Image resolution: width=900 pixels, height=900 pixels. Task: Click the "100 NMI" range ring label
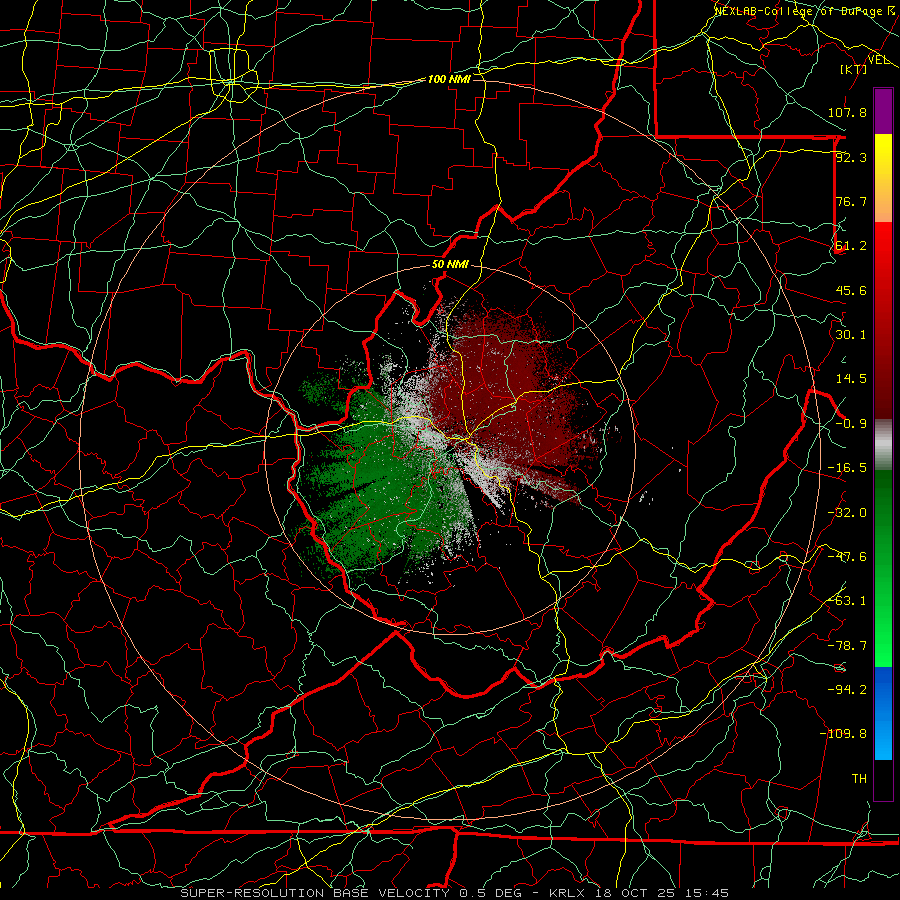click(x=449, y=79)
